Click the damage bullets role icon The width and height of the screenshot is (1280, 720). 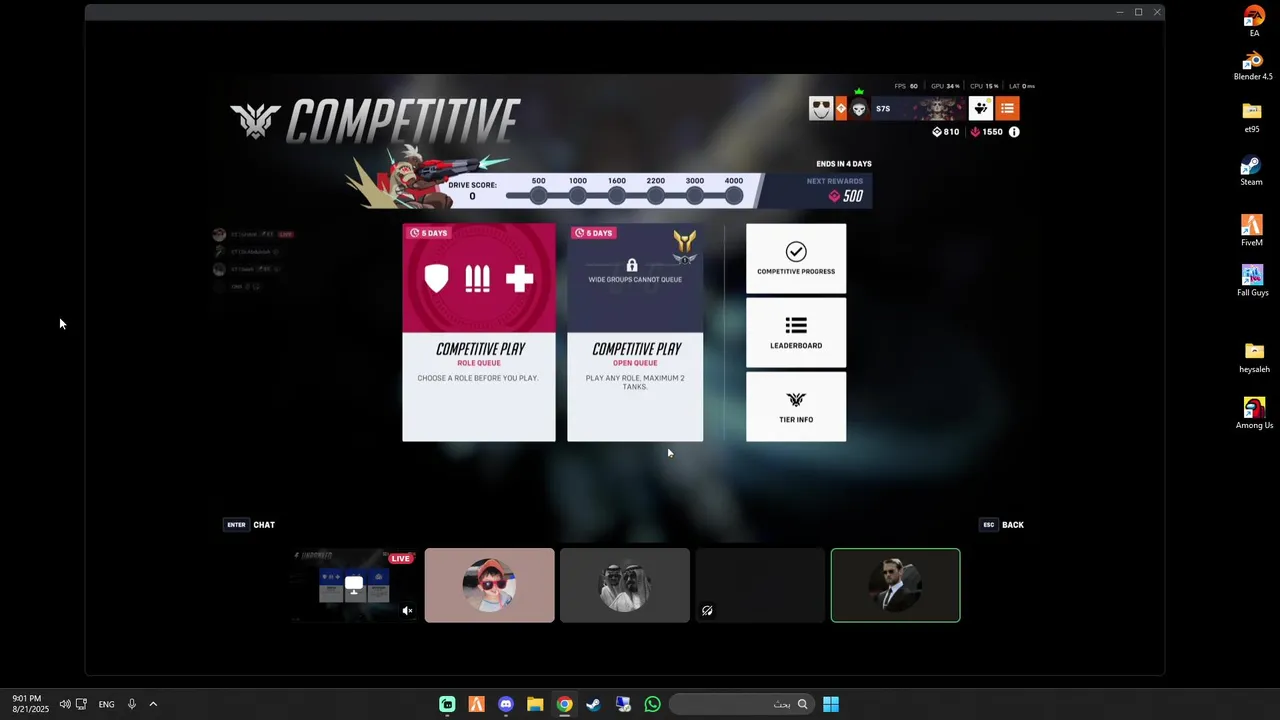point(478,279)
